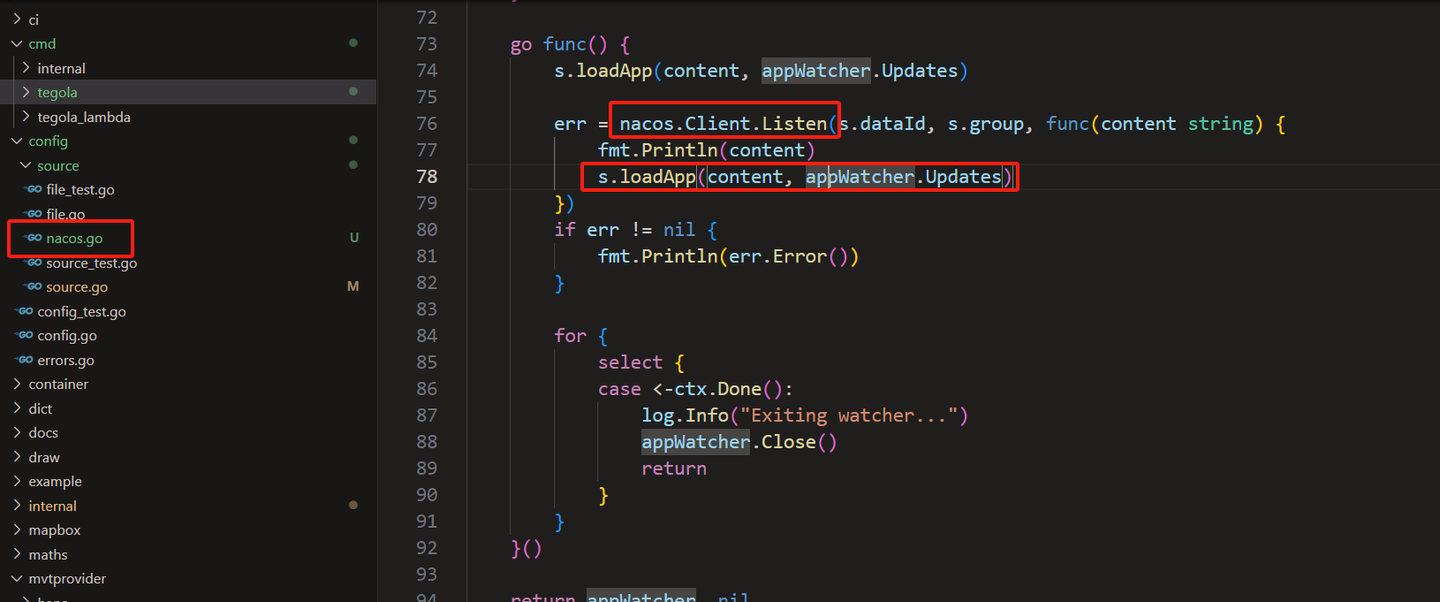Click fmt.Println(err.Error()) on line 81
This screenshot has height=602, width=1440.
(729, 256)
